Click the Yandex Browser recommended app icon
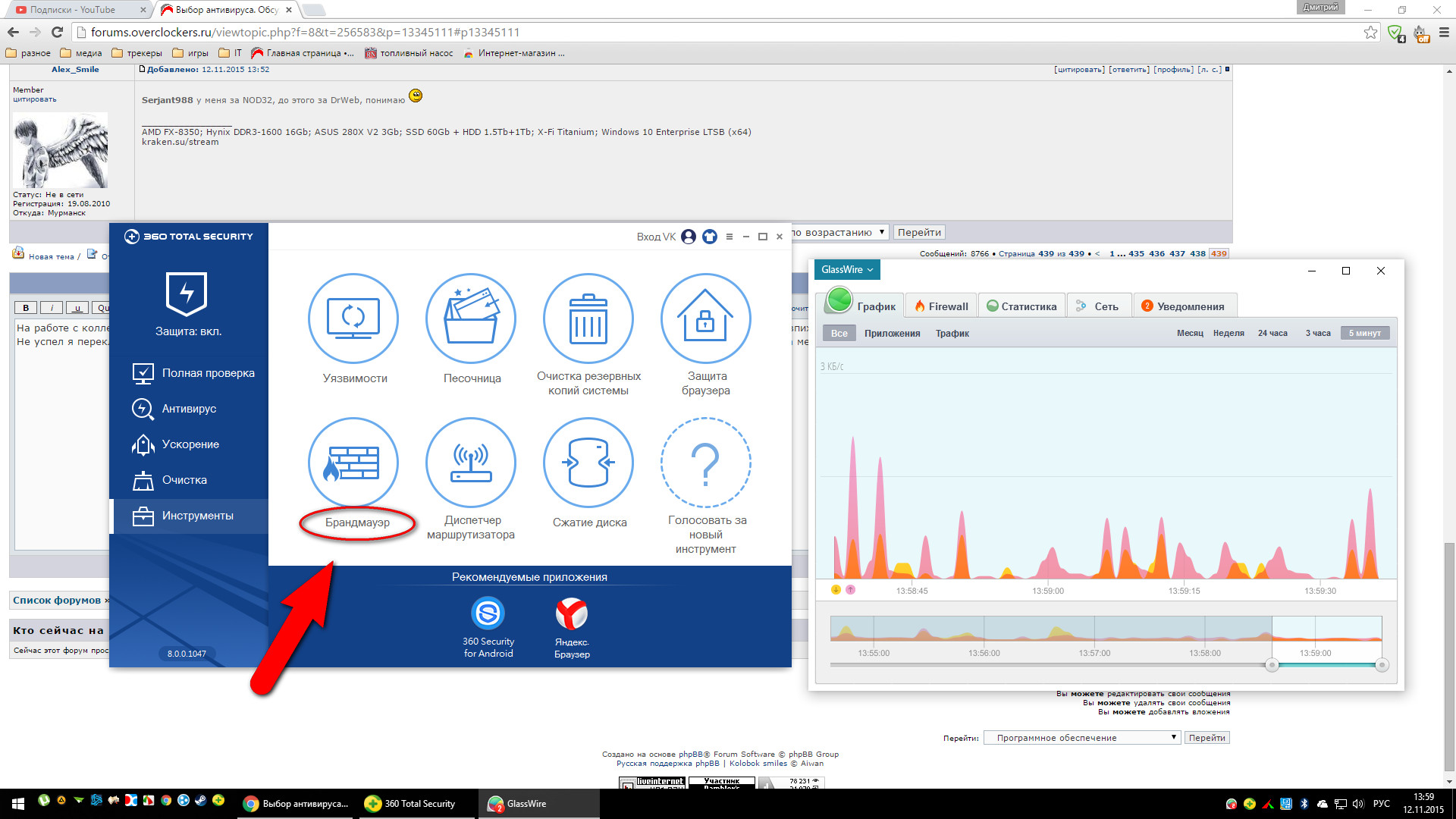This screenshot has width=1456, height=819. (572, 613)
